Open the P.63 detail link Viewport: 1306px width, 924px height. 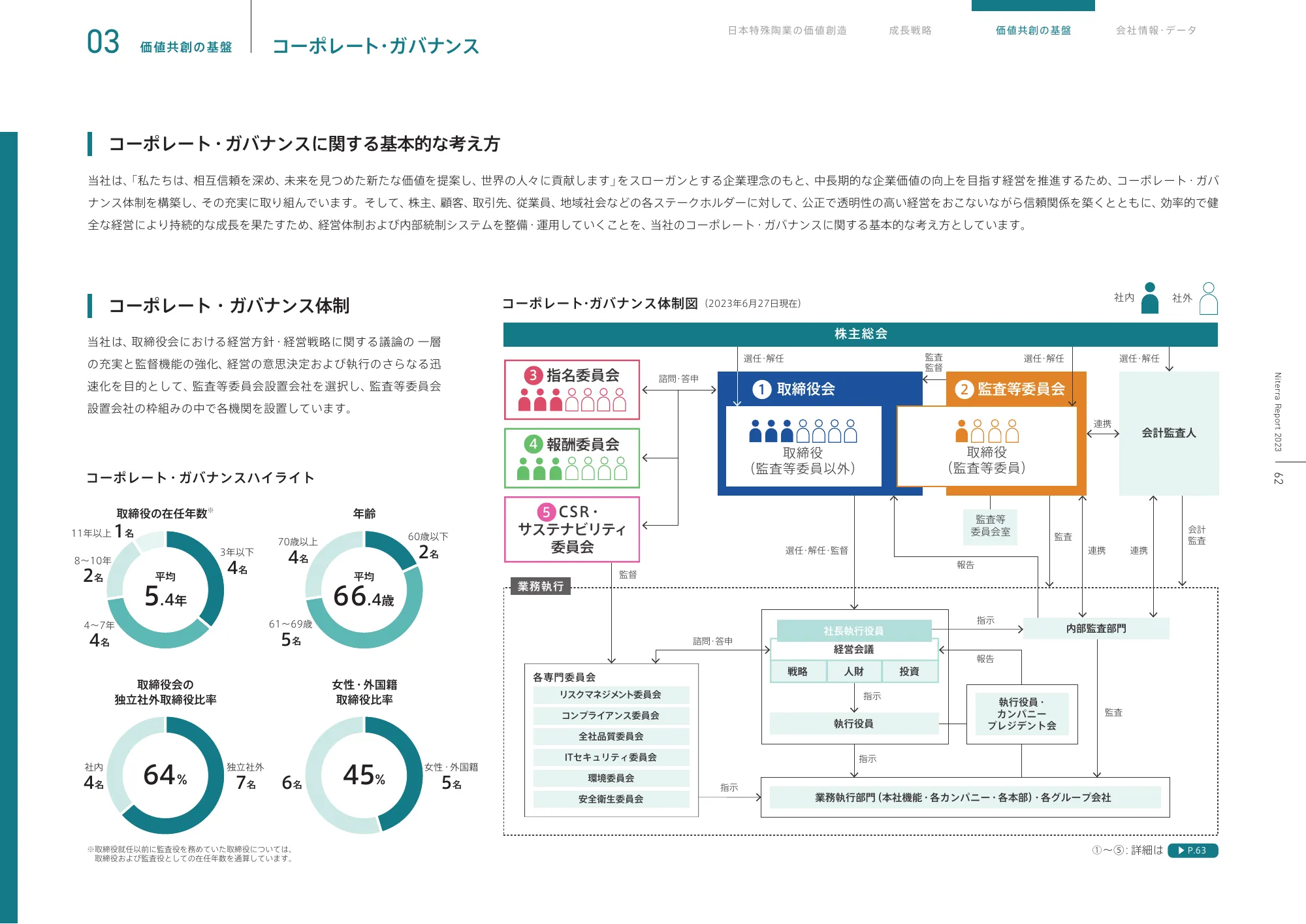[1194, 851]
